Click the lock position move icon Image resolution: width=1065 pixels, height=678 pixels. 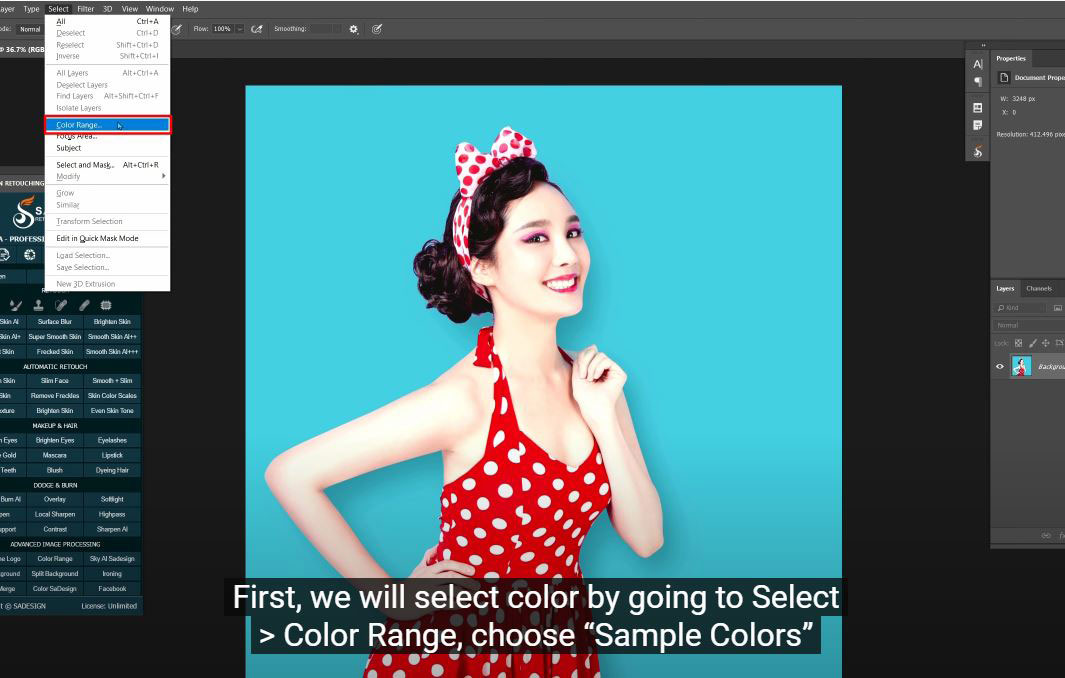pyautogui.click(x=1046, y=342)
